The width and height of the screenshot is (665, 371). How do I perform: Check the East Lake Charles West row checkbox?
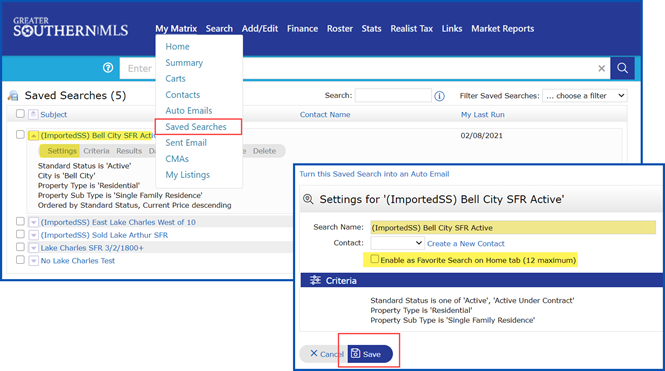point(20,221)
